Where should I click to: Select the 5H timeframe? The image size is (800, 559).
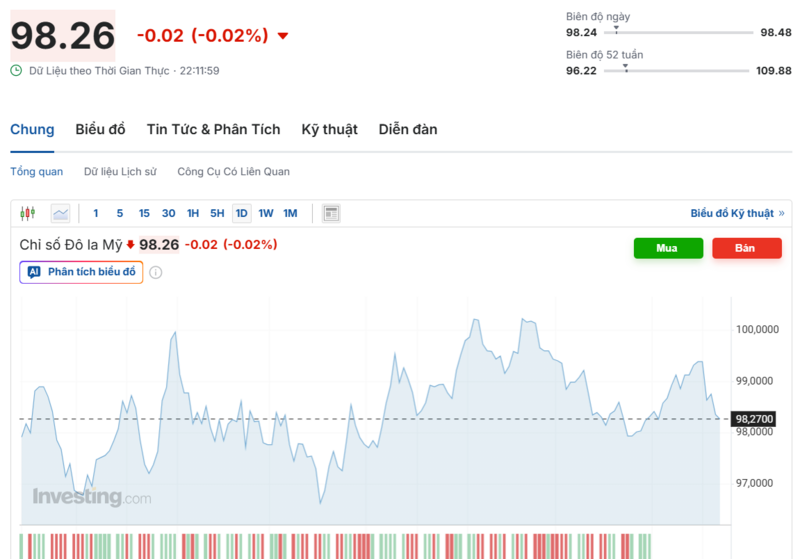tap(217, 213)
